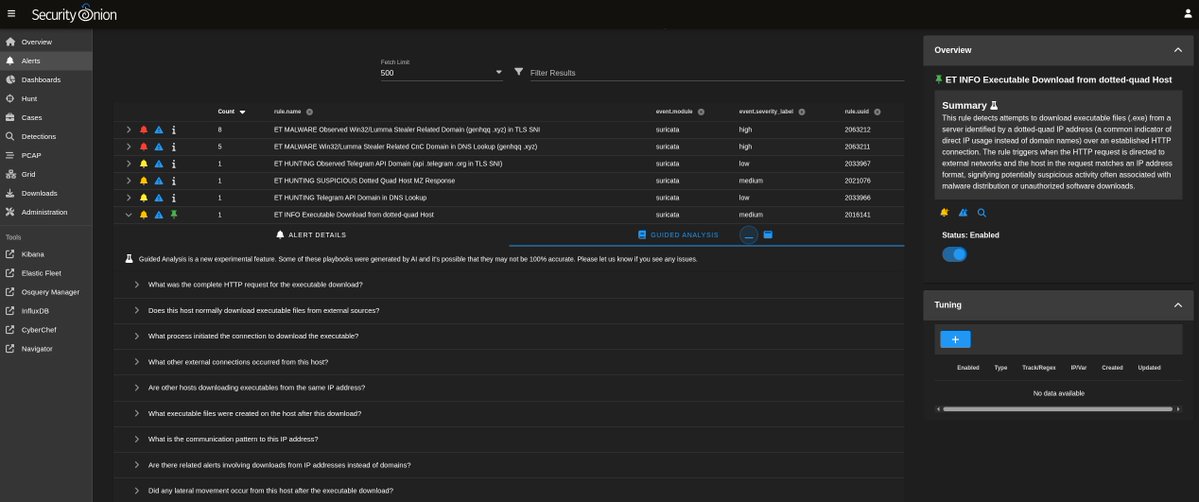
Task: Expand 'What process initiated the connection' question
Action: (509, 336)
